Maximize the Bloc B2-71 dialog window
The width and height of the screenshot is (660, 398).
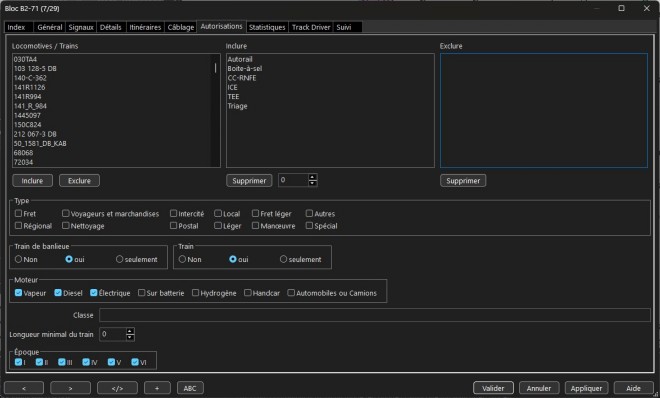[x=621, y=8]
